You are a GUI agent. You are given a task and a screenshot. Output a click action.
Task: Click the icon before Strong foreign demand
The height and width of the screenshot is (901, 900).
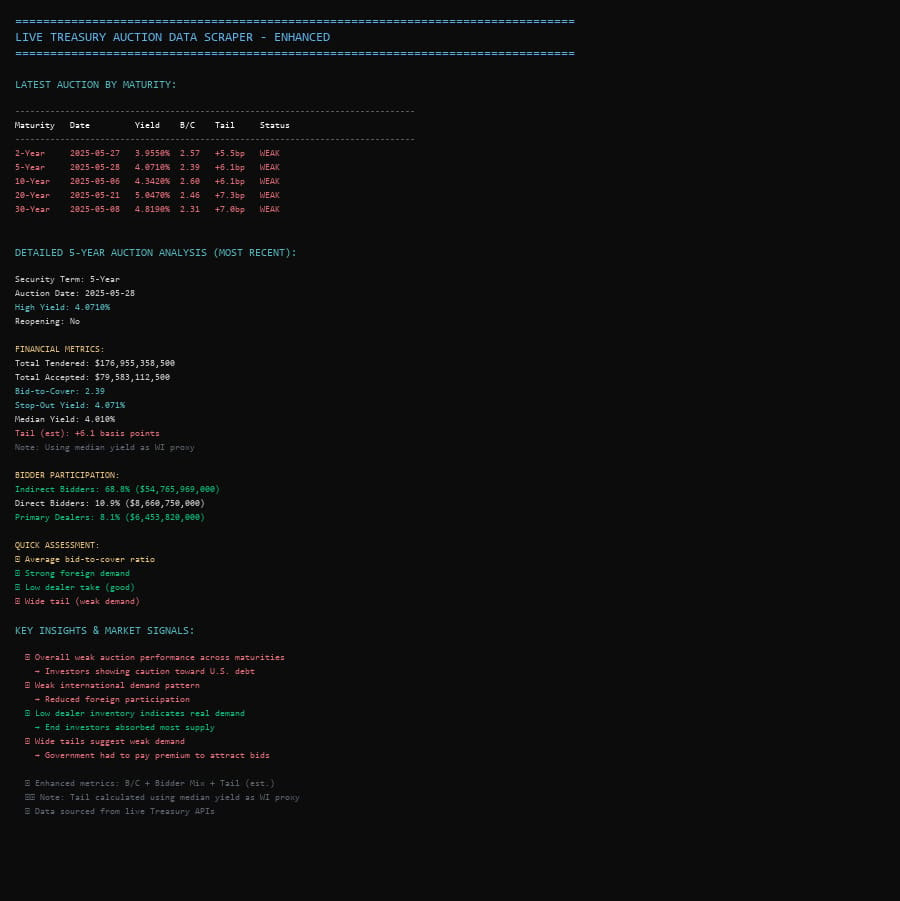pos(17,573)
